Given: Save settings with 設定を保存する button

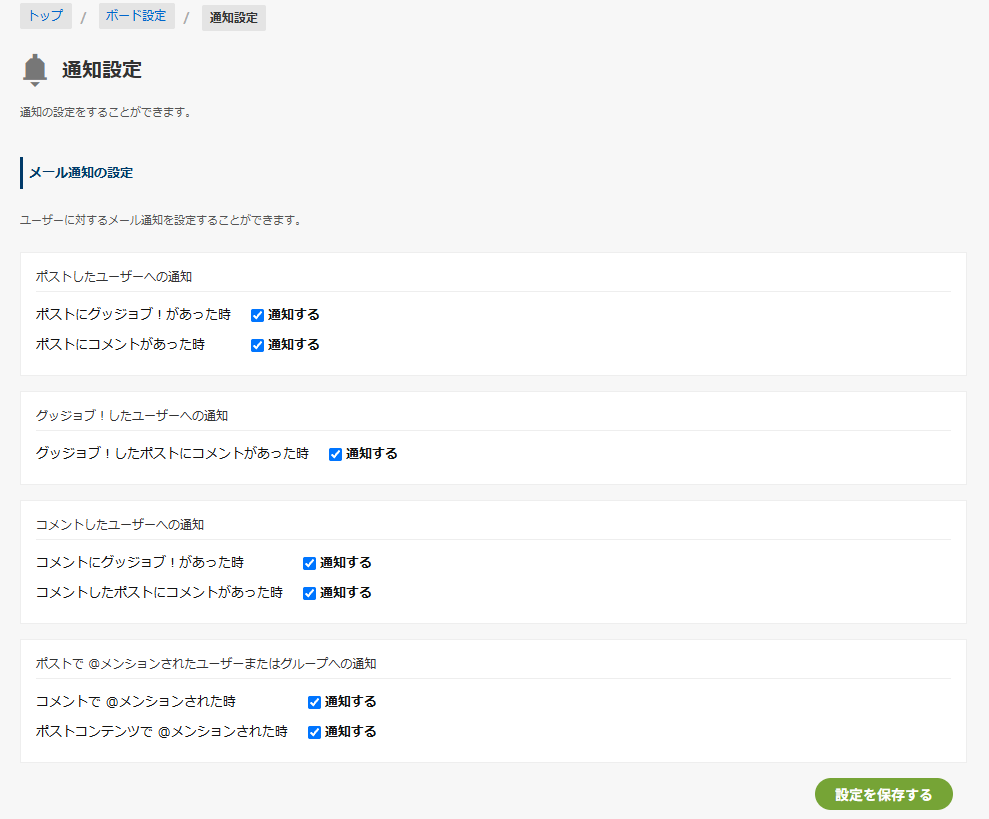Looking at the screenshot, I should coord(883,794).
